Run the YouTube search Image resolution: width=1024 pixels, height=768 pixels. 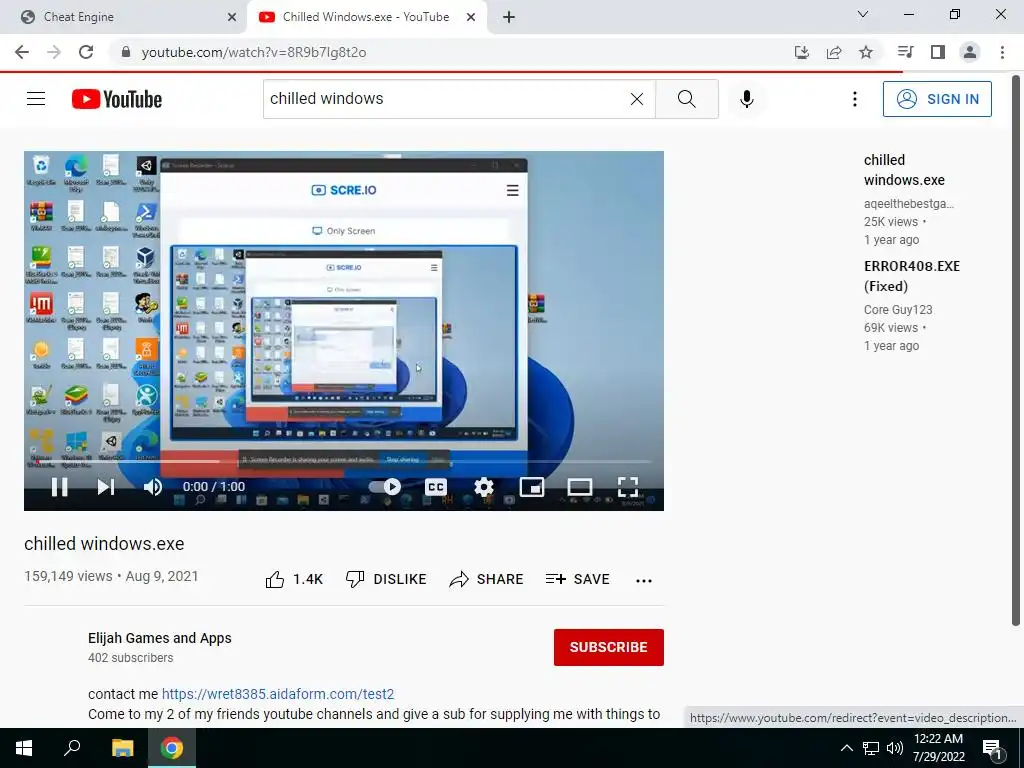(686, 99)
